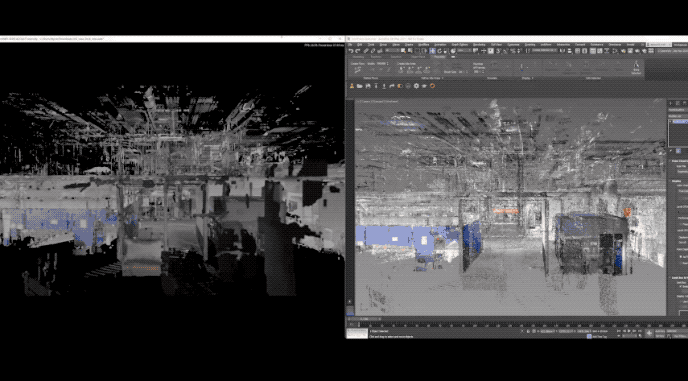Click the Play animation button
Viewport: 688px width, 381px height.
pos(629,331)
